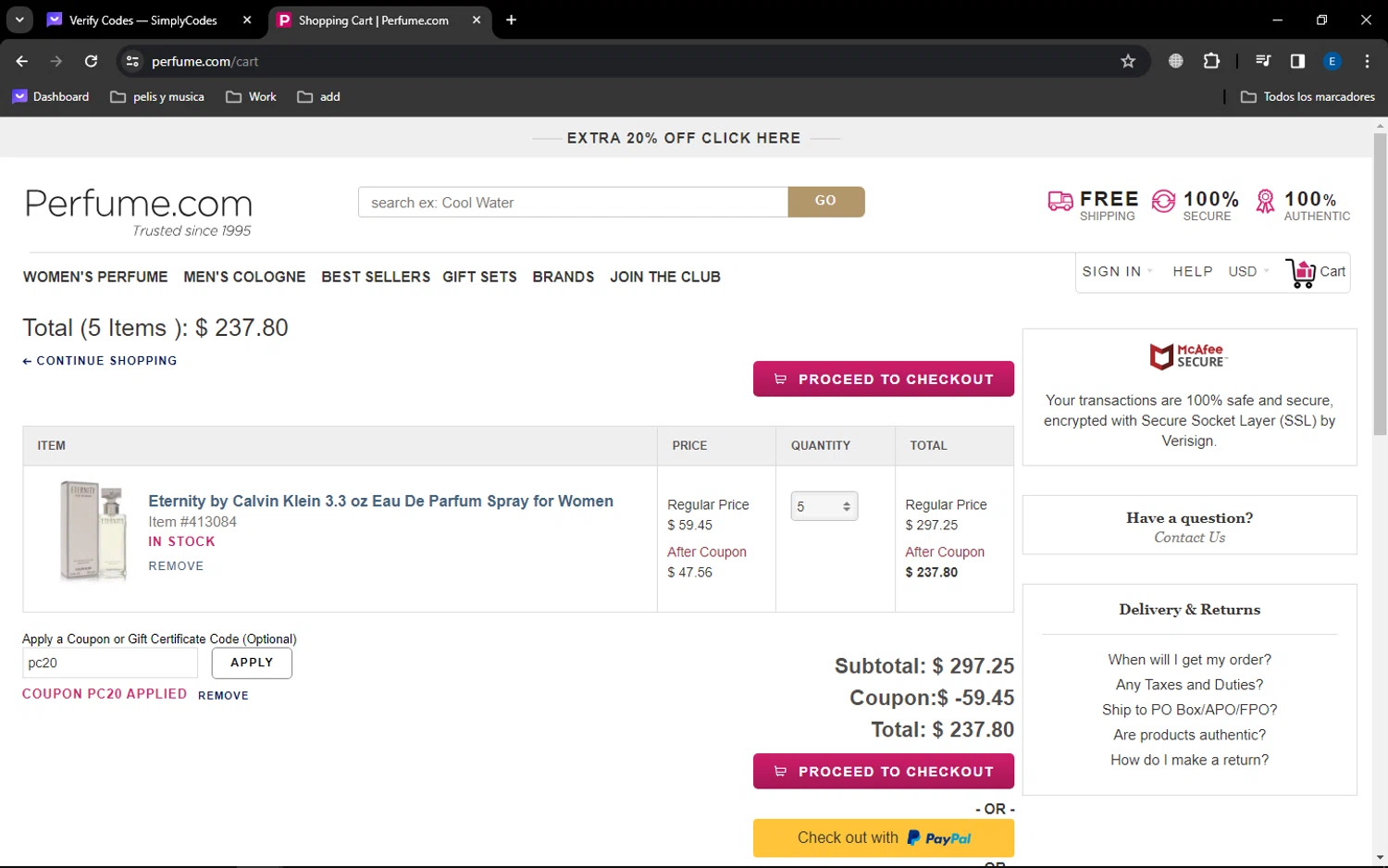Click the browser forward arrow
Image resolution: width=1388 pixels, height=868 pixels.
pyautogui.click(x=56, y=61)
